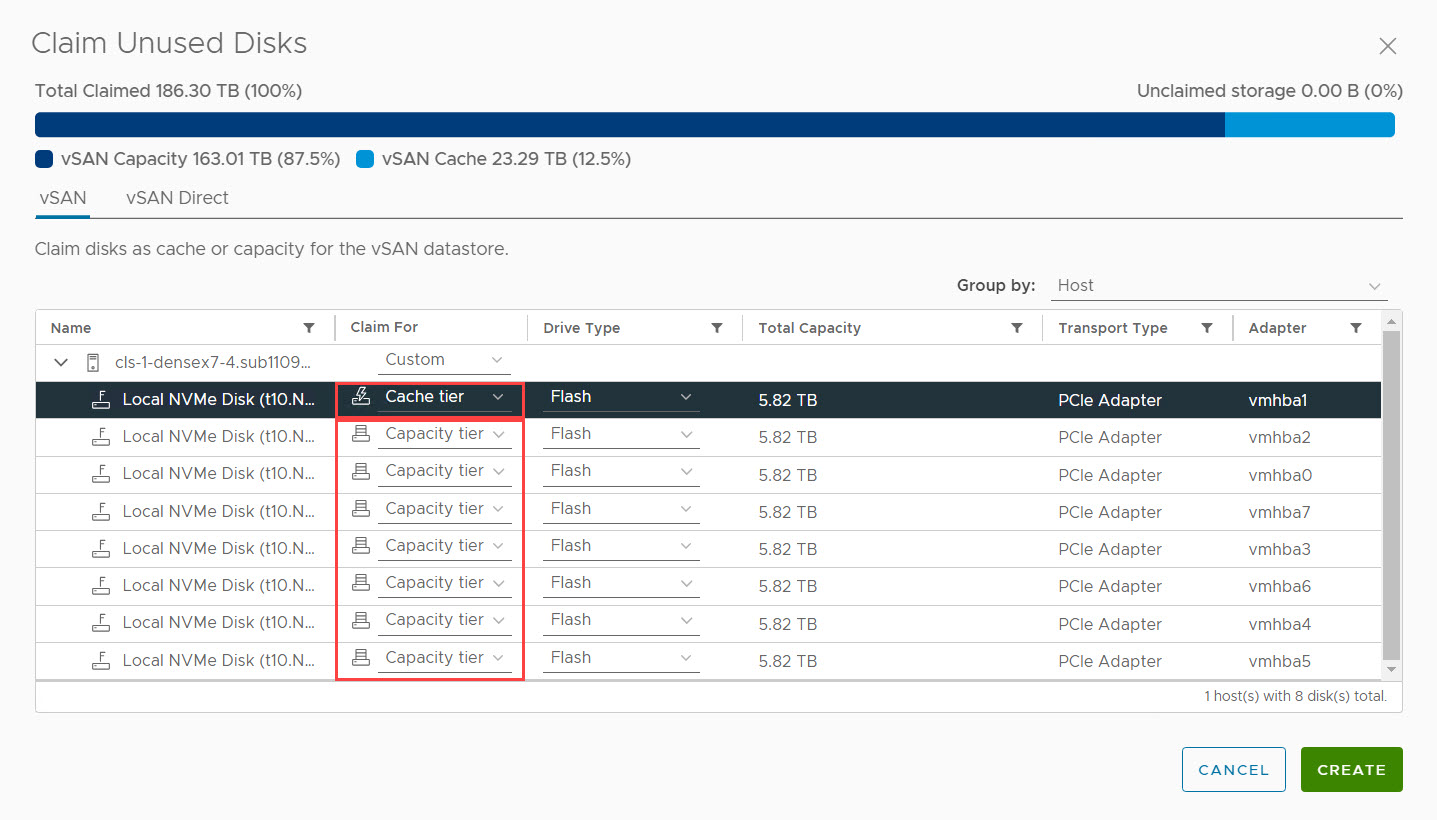
Task: Click the capacity tier icon for vmhba5
Action: [x=362, y=658]
